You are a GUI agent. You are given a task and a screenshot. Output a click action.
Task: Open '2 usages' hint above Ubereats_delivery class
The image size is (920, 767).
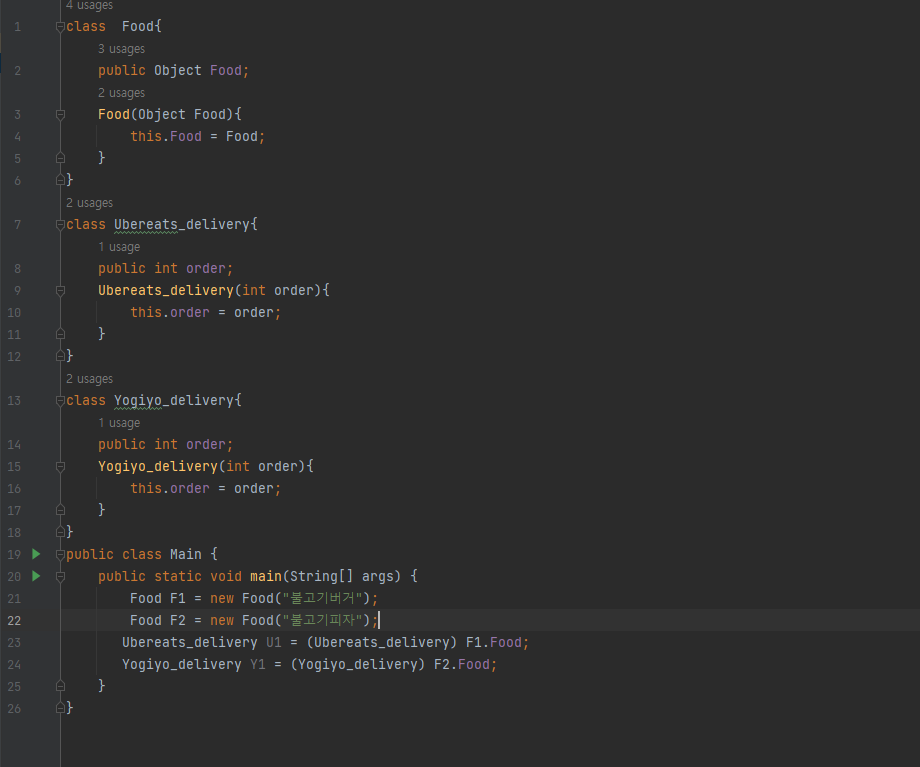pyautogui.click(x=89, y=202)
